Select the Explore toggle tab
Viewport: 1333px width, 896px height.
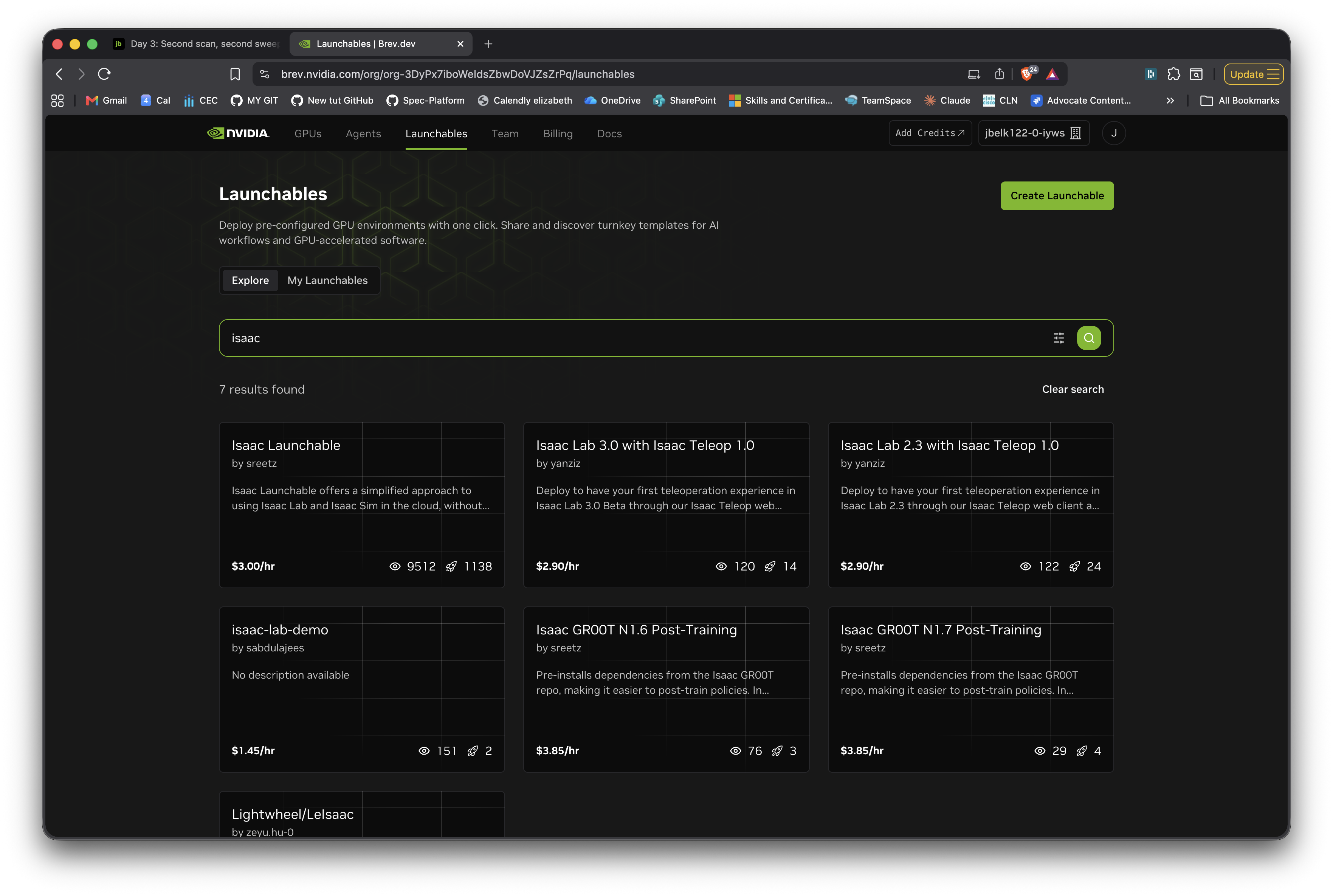coord(250,281)
